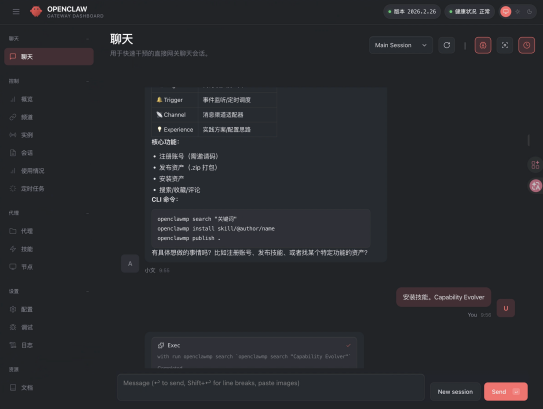
Task: Select the system theme monitor icon
Action: (x=506, y=12)
